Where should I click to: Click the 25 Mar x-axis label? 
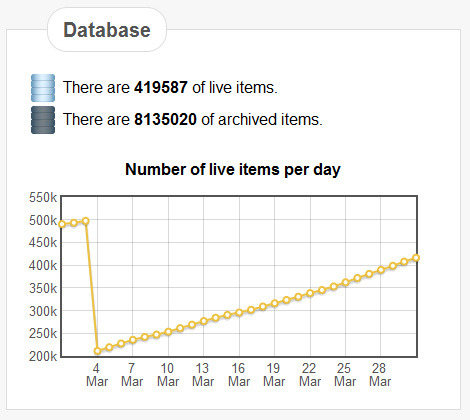pyautogui.click(x=345, y=375)
